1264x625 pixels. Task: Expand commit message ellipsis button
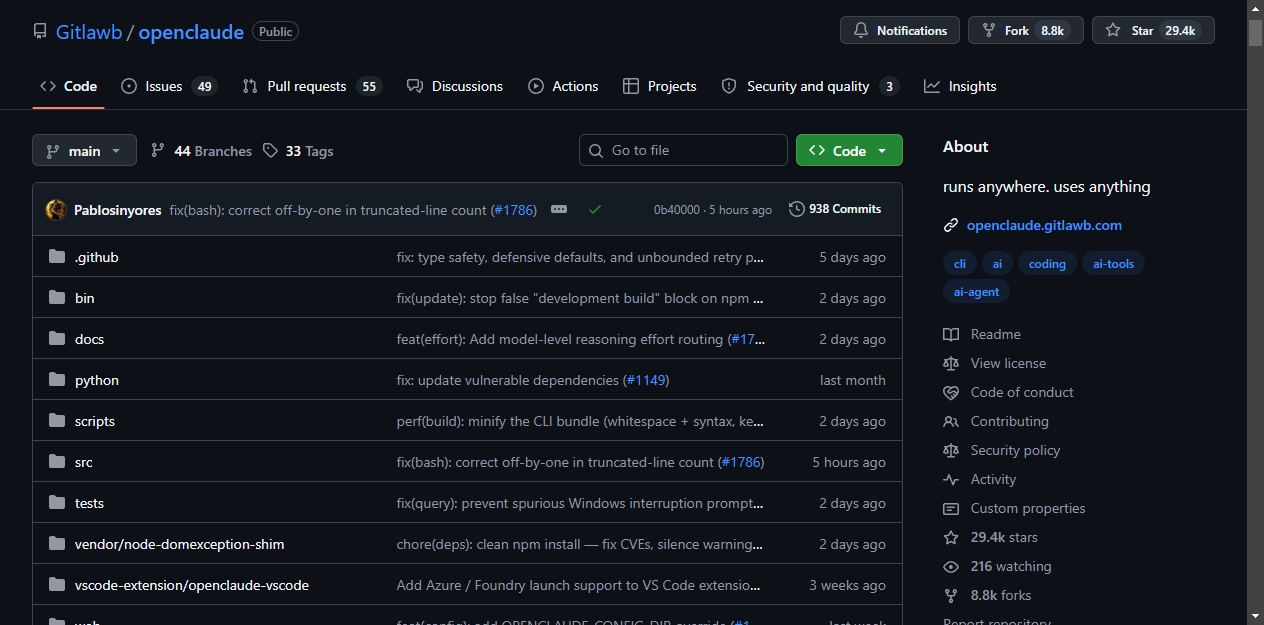[559, 209]
